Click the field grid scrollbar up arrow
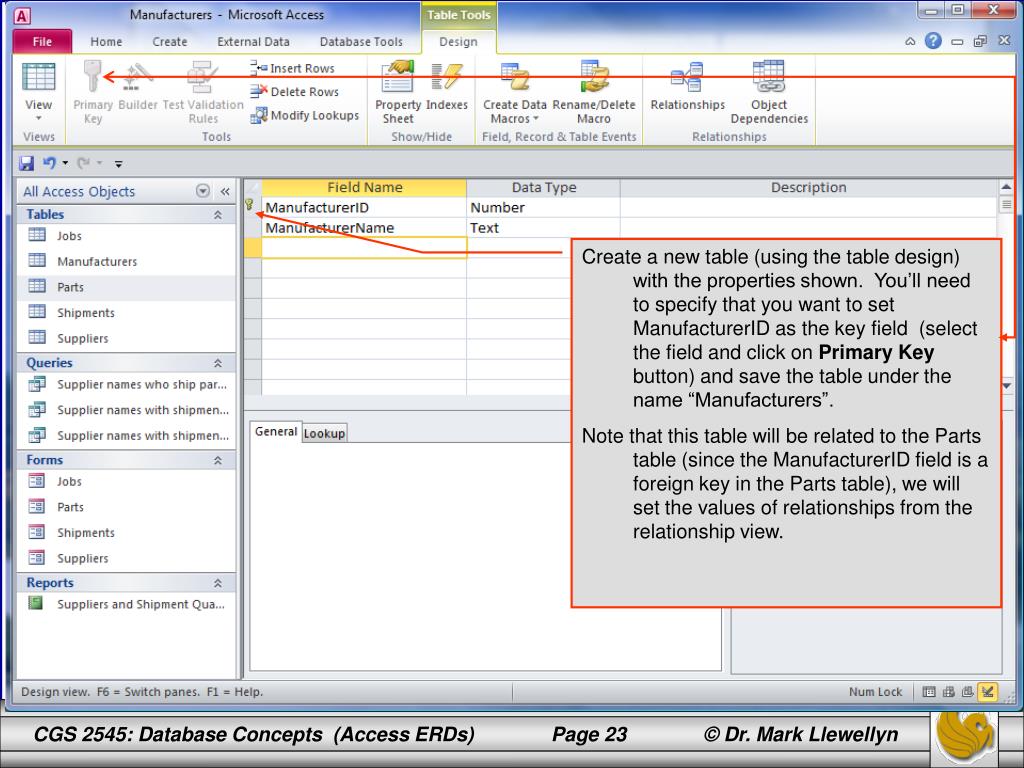Viewport: 1024px width, 768px height. click(1006, 187)
